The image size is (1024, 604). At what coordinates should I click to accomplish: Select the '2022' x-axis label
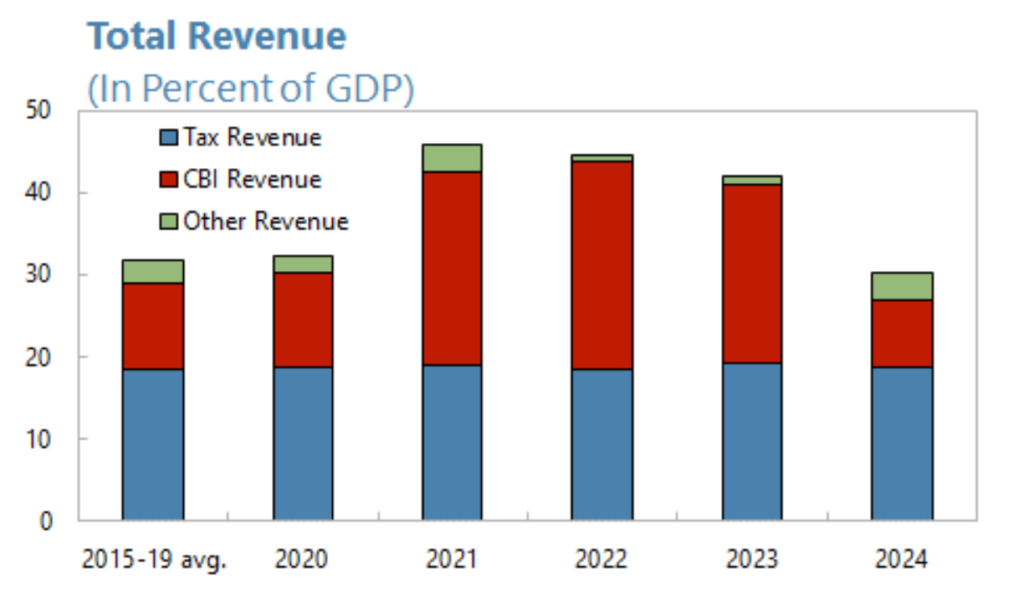click(602, 560)
